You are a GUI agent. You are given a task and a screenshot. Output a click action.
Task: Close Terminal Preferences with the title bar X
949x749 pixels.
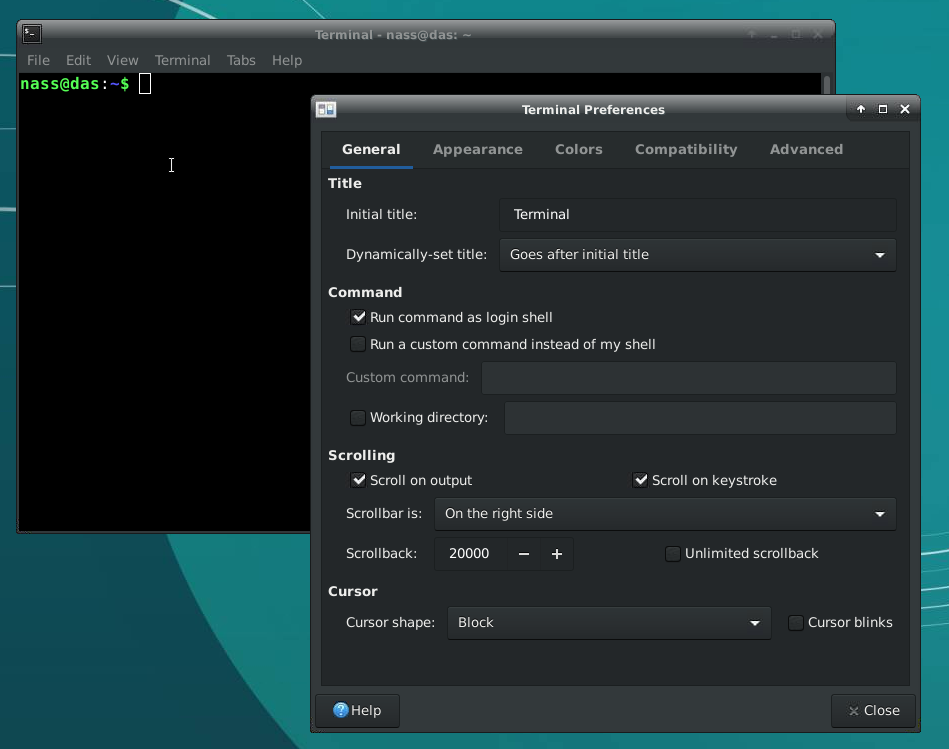pyautogui.click(x=905, y=109)
